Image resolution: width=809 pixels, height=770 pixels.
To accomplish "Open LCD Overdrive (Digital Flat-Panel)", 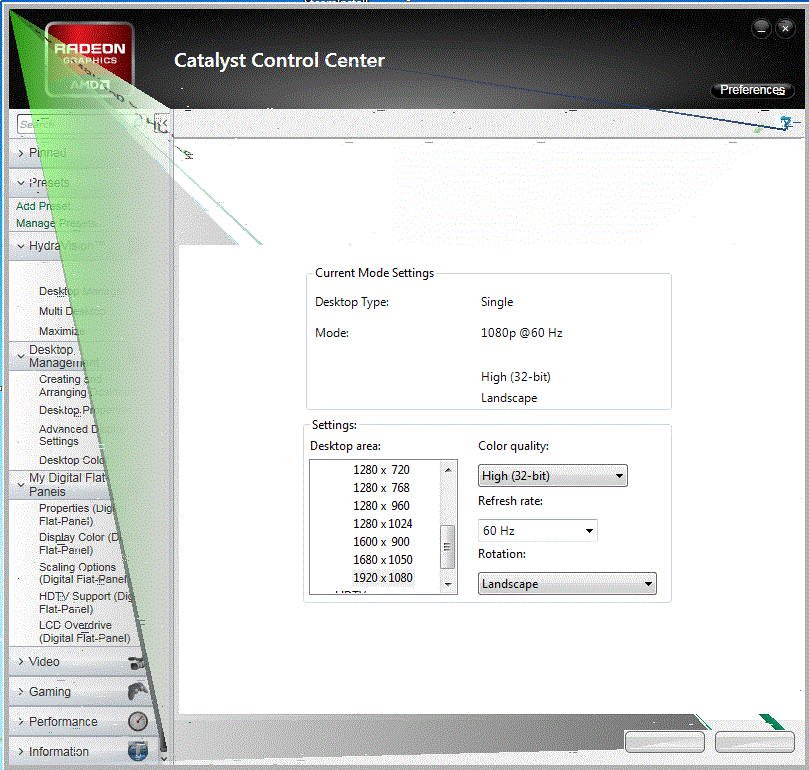I will coord(85,632).
